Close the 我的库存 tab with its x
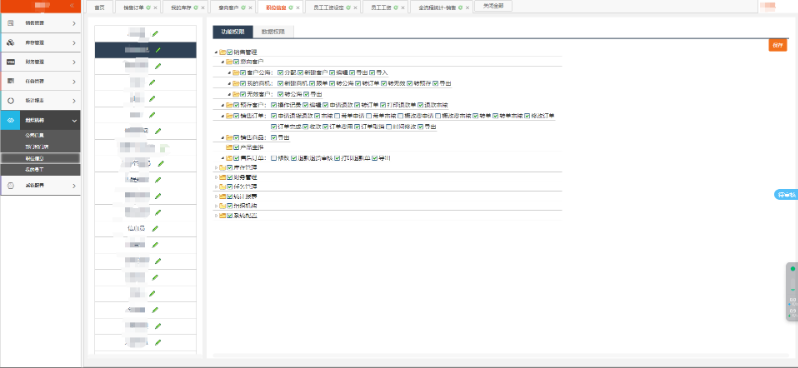798x368 pixels. coord(203,8)
